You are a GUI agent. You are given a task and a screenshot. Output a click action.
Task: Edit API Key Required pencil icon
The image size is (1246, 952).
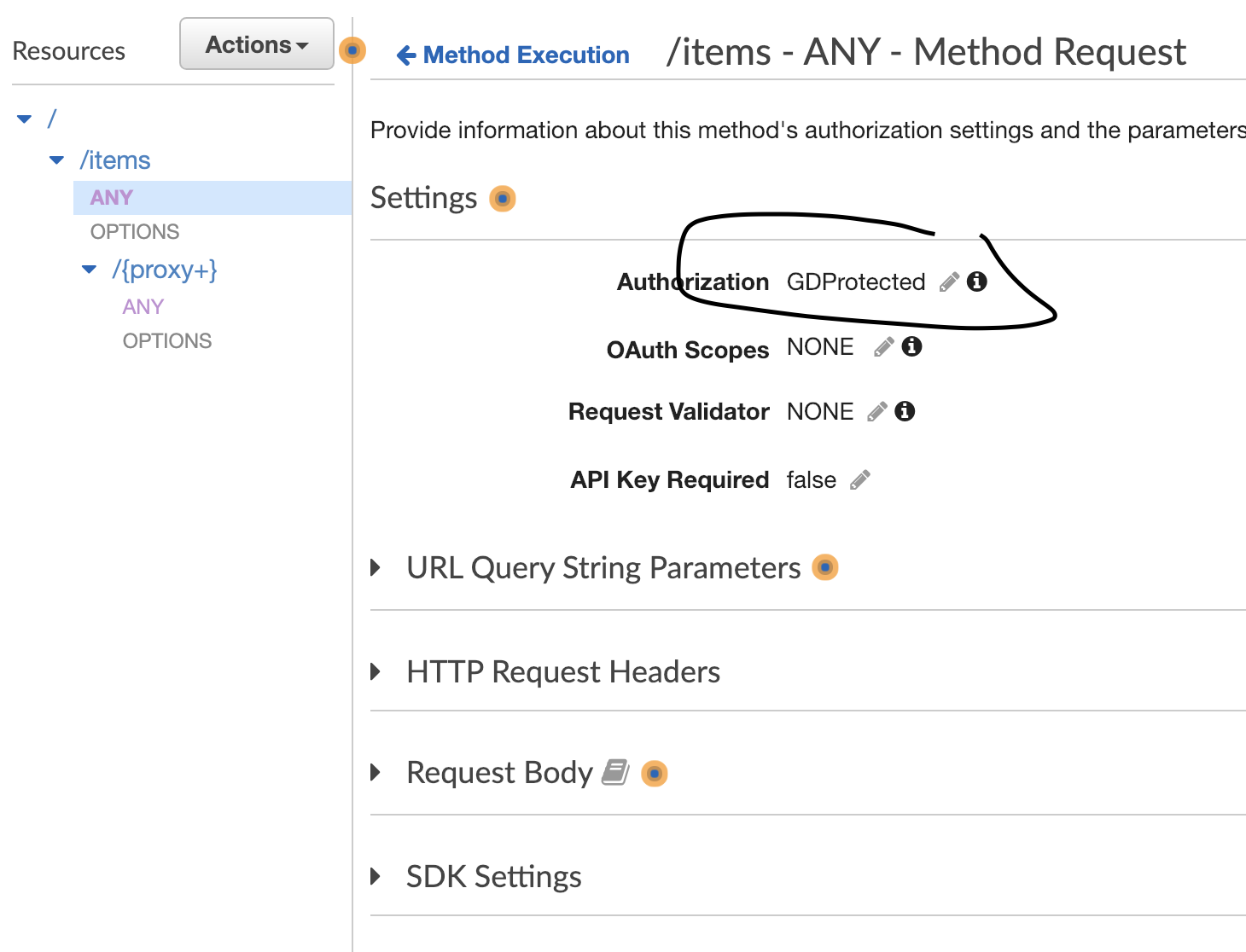click(860, 480)
